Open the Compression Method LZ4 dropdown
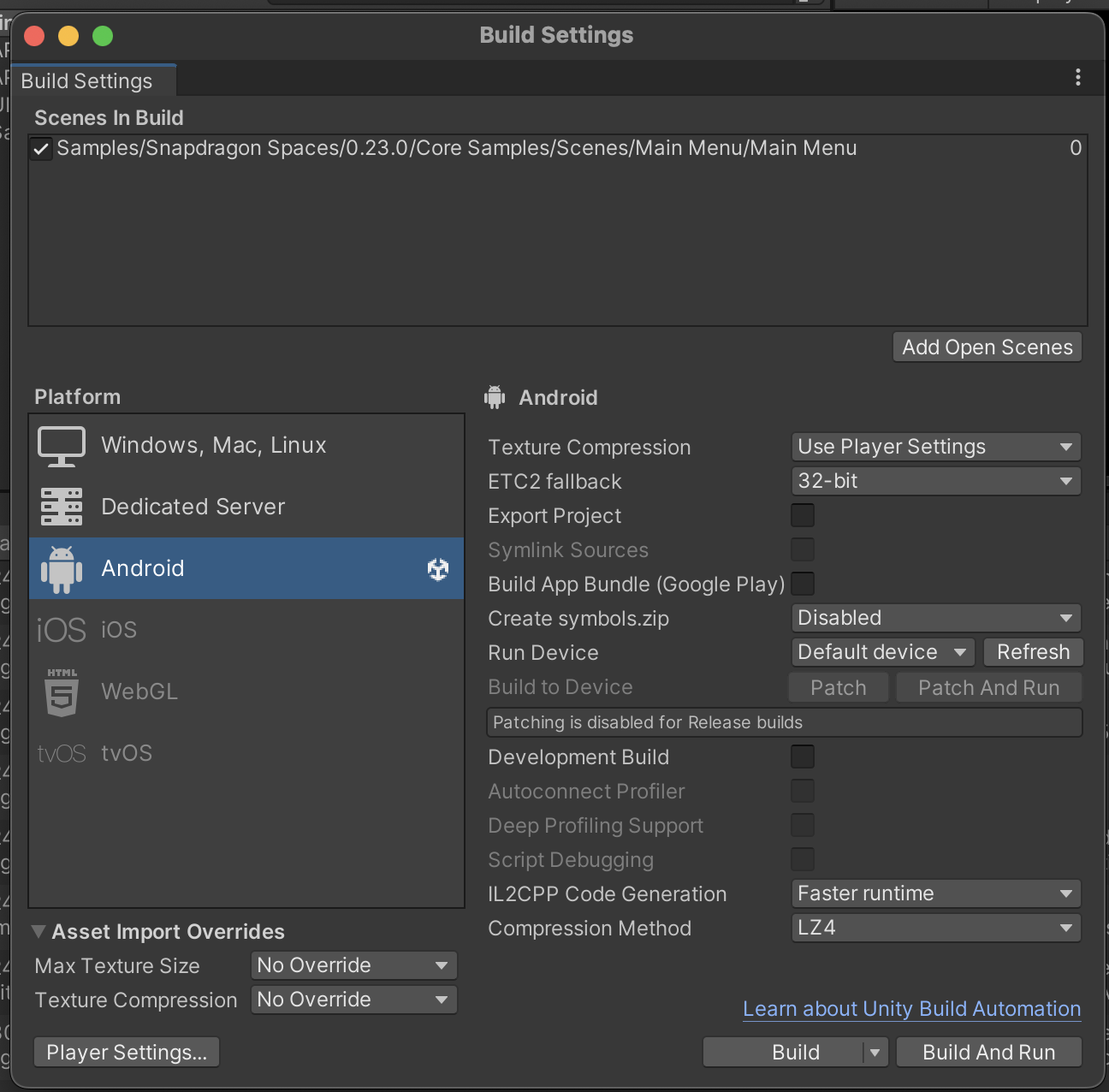The height and width of the screenshot is (1092, 1109). (x=936, y=928)
